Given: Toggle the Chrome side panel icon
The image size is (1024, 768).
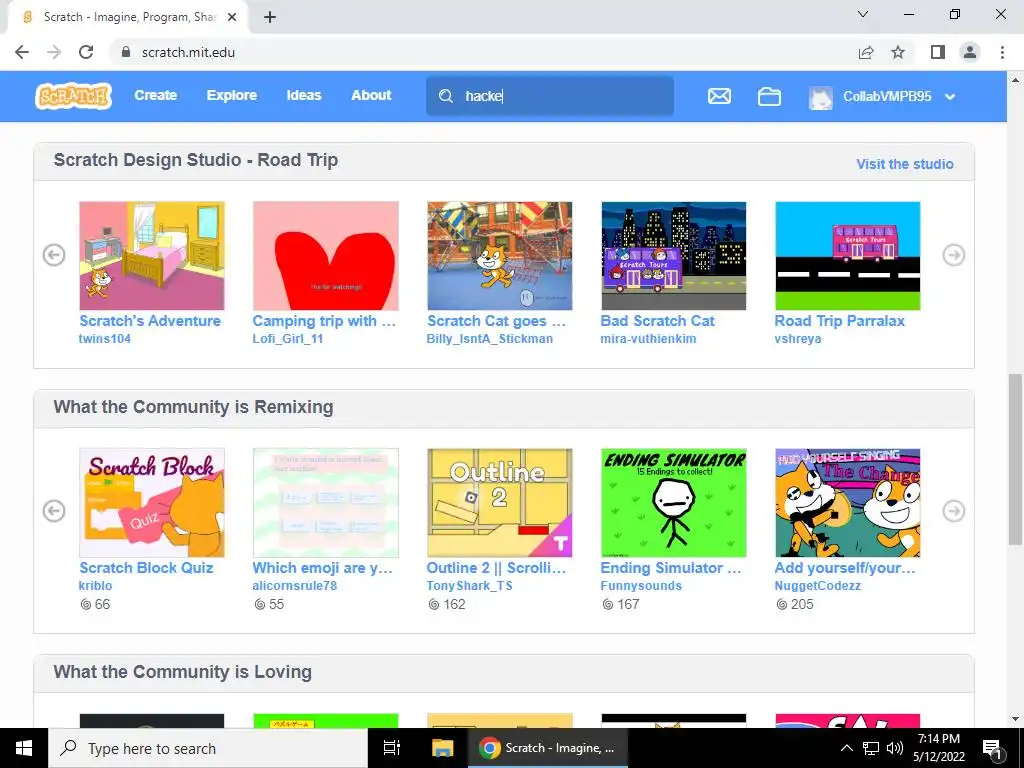Looking at the screenshot, I should tap(938, 52).
